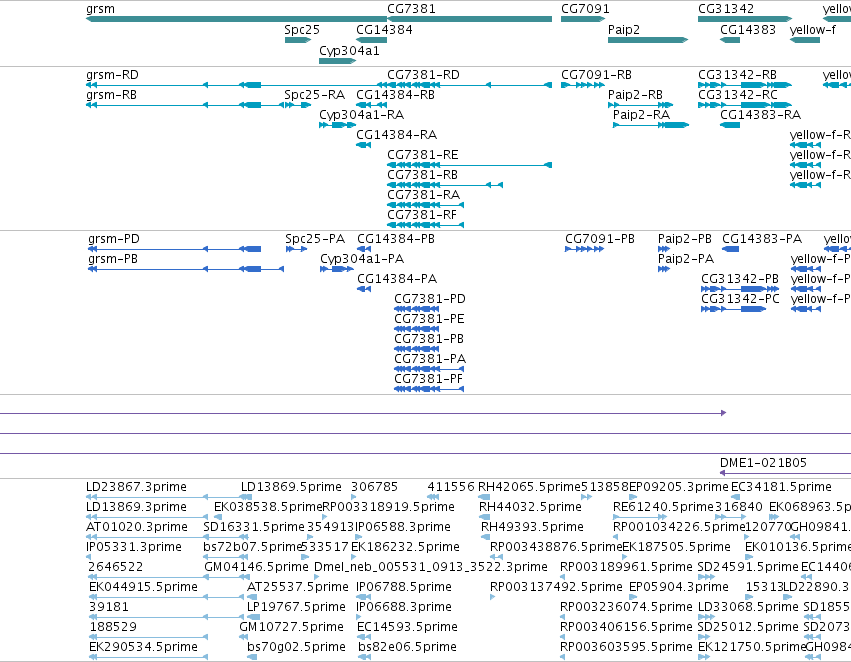851x662 pixels.
Task: Select the CG14383 gene label
Action: click(748, 30)
